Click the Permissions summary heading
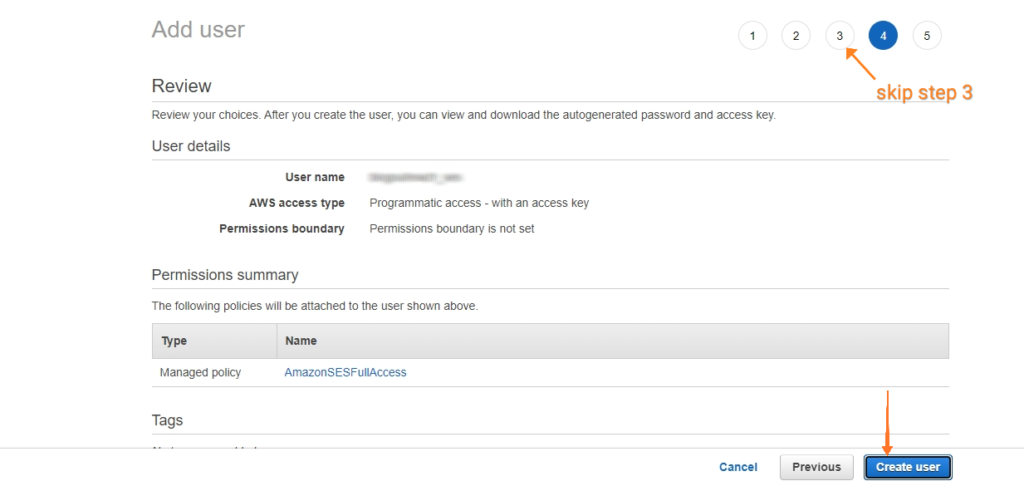This screenshot has width=1024, height=486. (225, 275)
